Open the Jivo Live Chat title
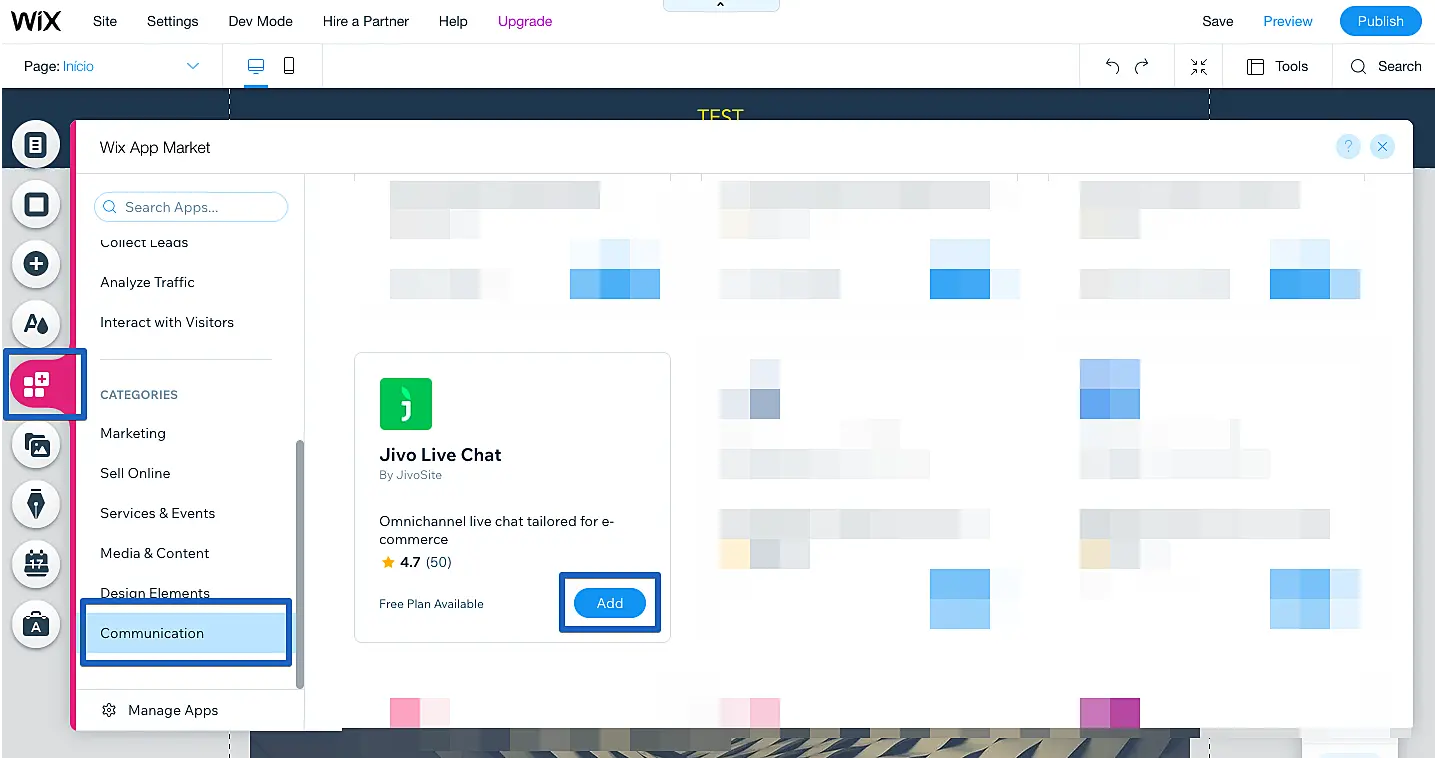This screenshot has width=1435, height=758. click(440, 454)
